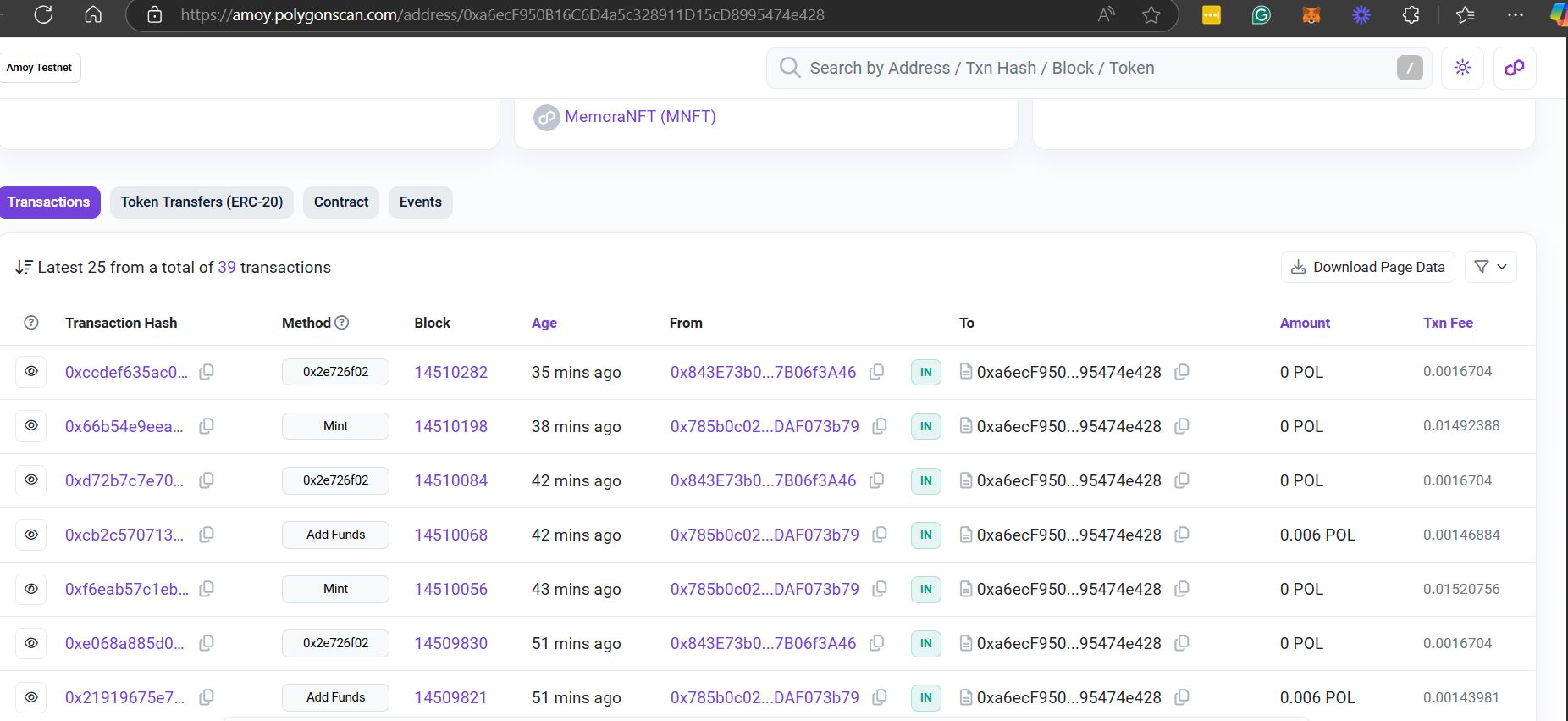Preview transaction 0xf6eab57c1eb via eye icon

click(x=31, y=589)
